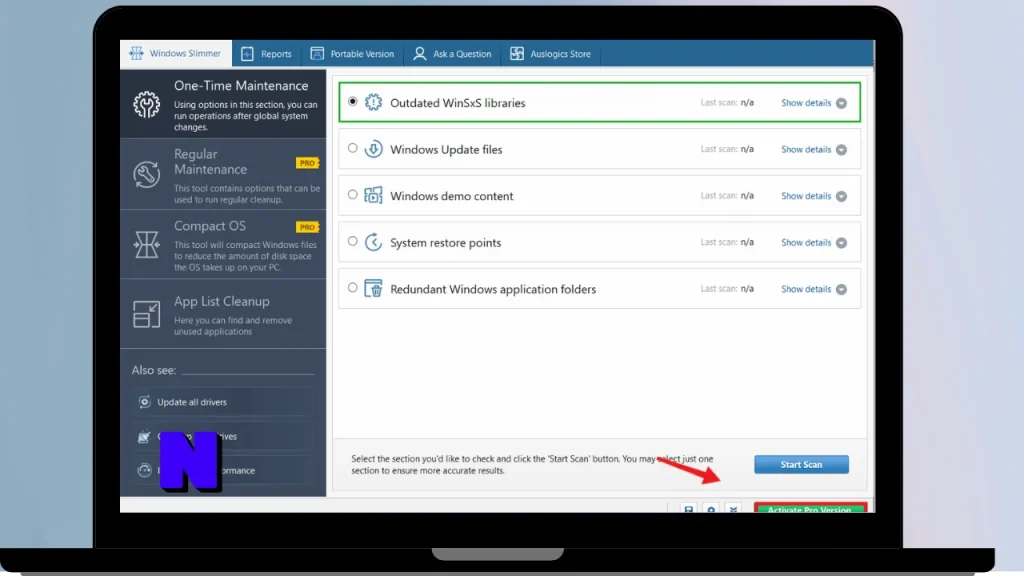Select the Windows Update files radio button
This screenshot has height=576, width=1024.
pos(353,148)
